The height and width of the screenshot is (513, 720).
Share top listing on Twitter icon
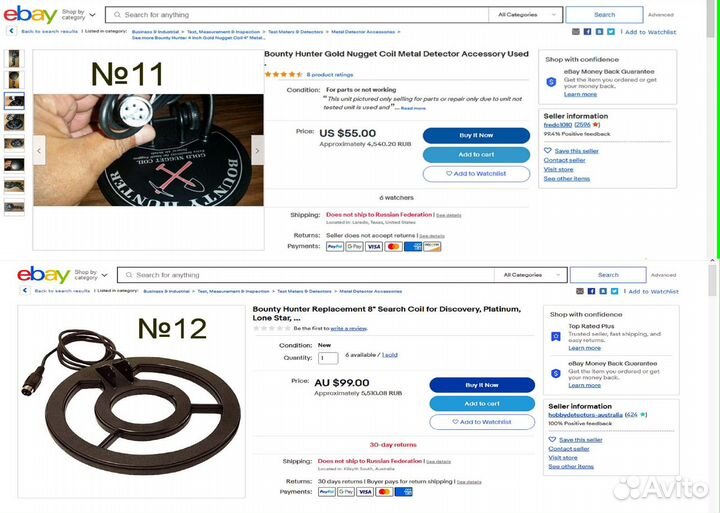[x=611, y=32]
